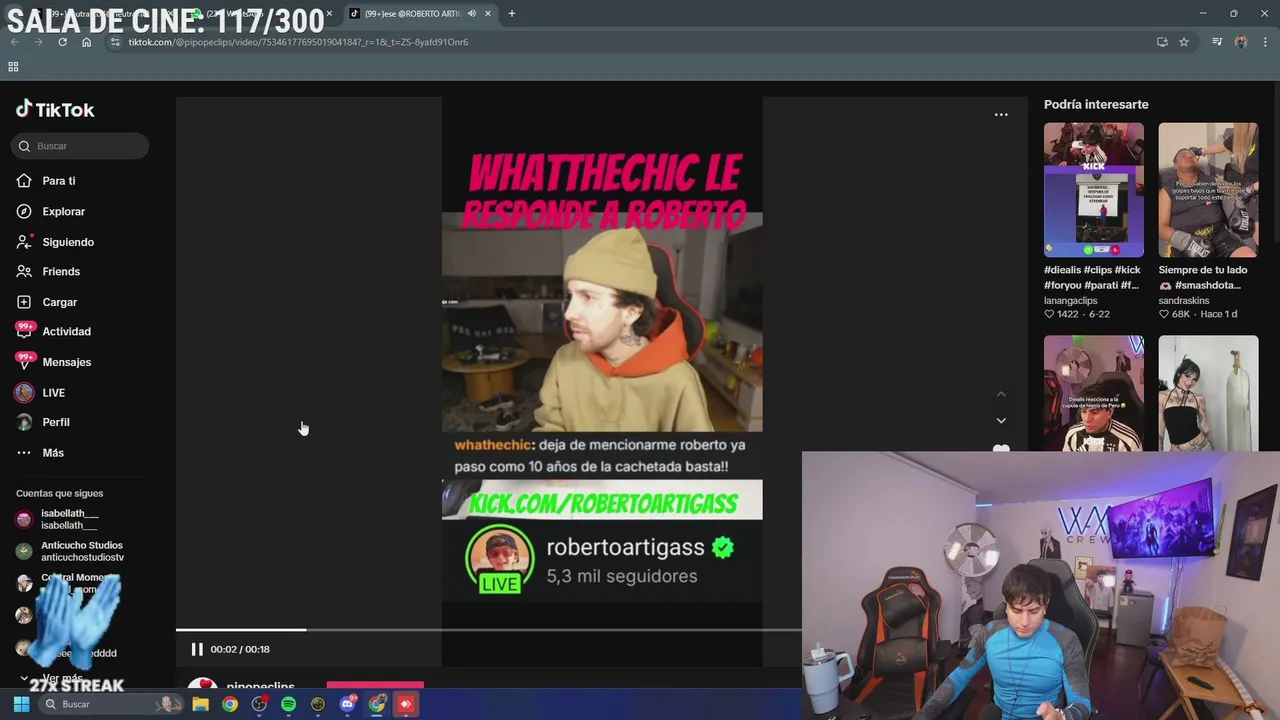
Task: Click install app icon in address bar
Action: pyautogui.click(x=1162, y=42)
